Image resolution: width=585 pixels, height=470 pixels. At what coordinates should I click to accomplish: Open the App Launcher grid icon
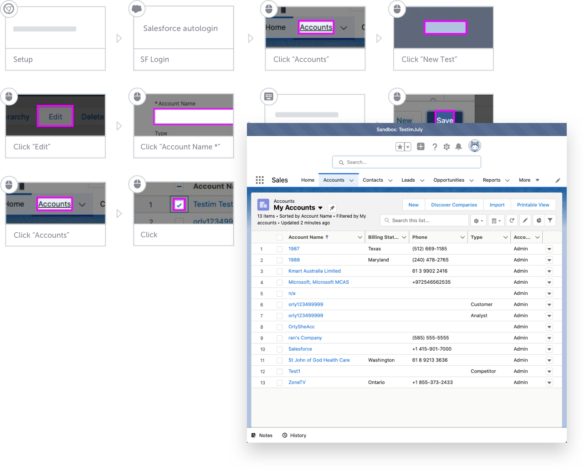click(260, 180)
